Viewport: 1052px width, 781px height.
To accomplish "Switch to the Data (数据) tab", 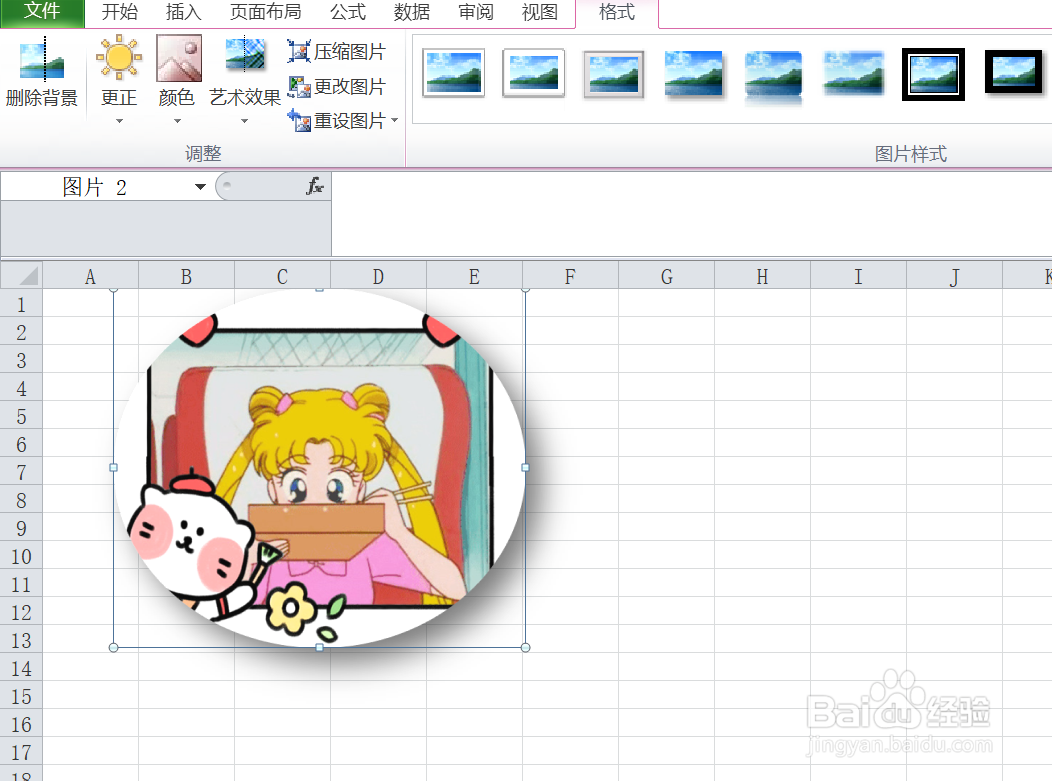I will [x=411, y=12].
